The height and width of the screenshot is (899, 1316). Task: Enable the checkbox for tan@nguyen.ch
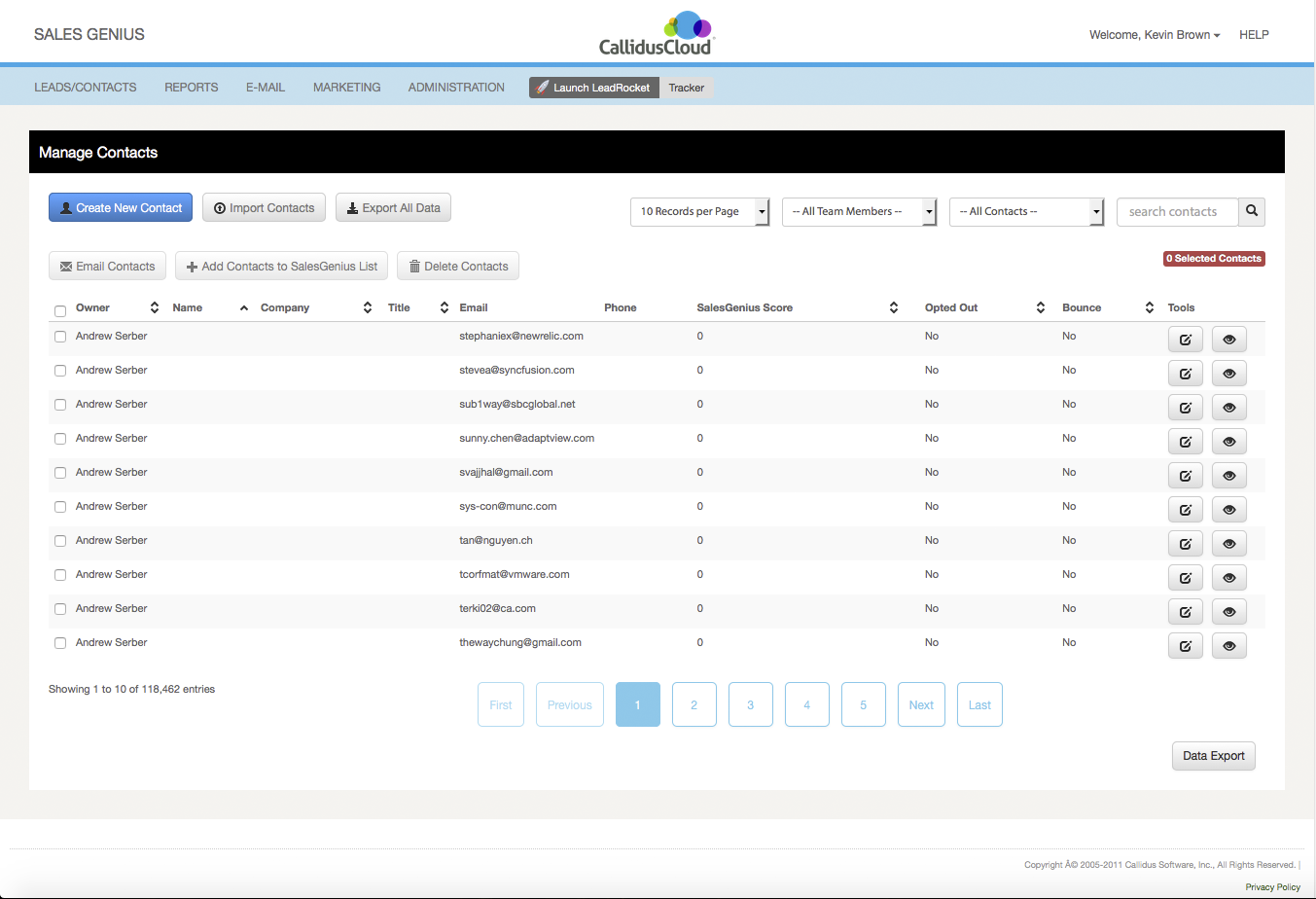(x=60, y=540)
